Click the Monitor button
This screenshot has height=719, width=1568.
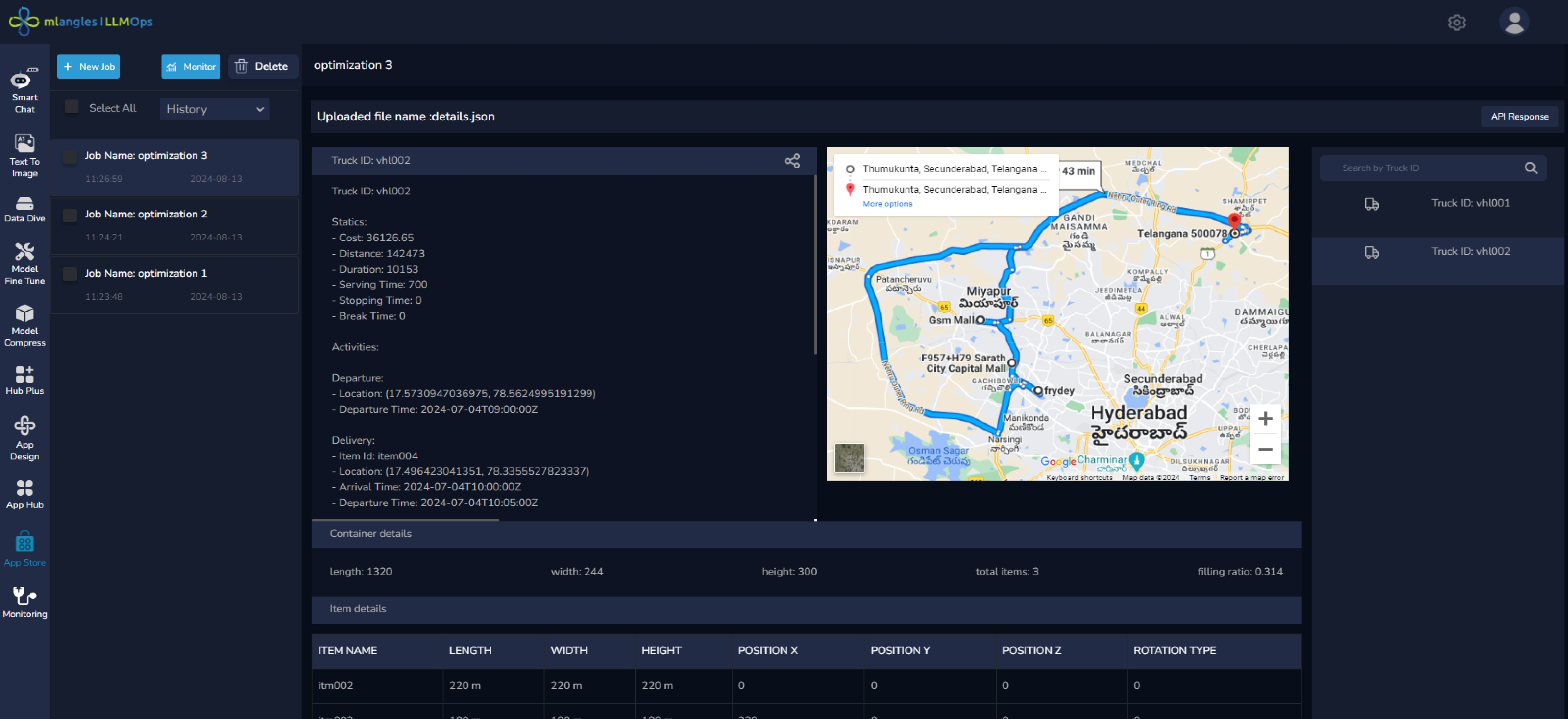pyautogui.click(x=191, y=66)
